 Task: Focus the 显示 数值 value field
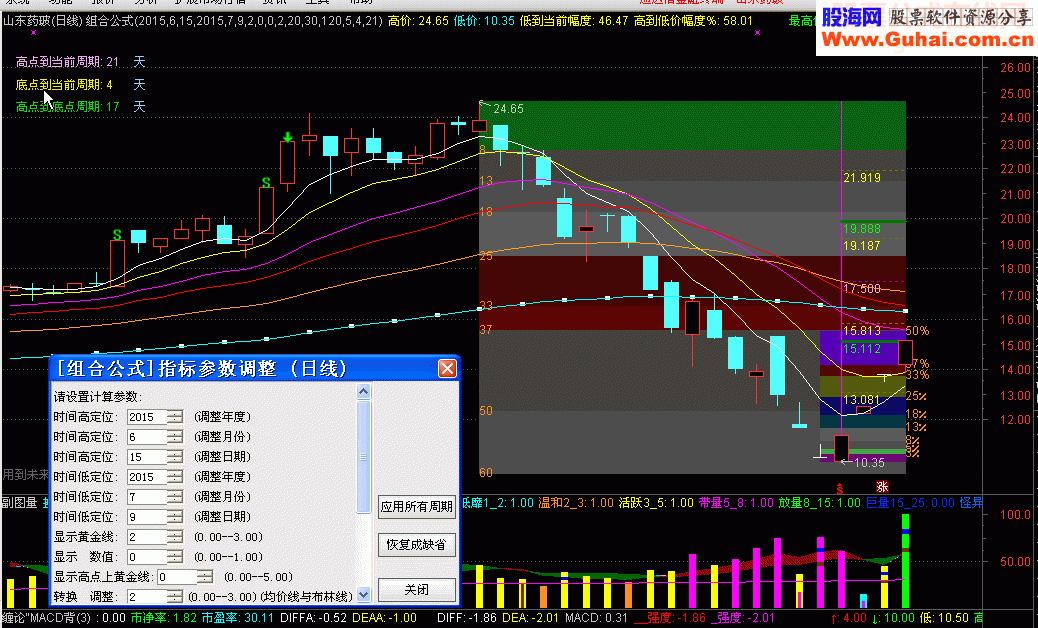pyautogui.click(x=147, y=557)
